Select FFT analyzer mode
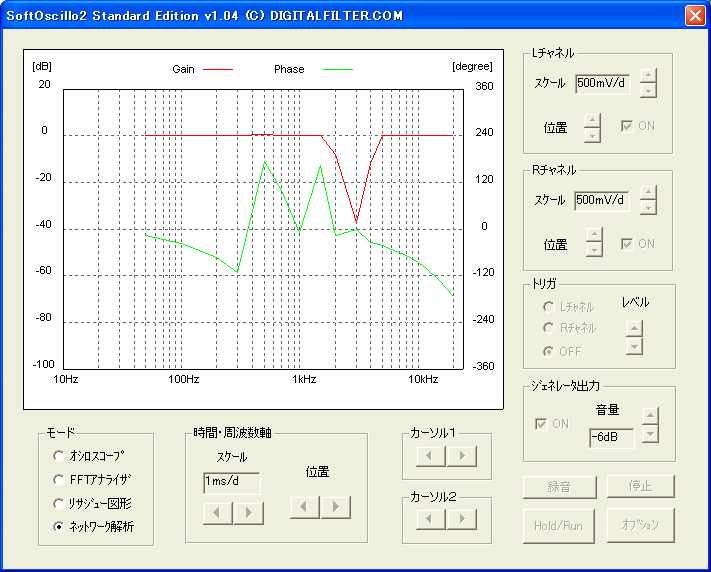This screenshot has width=711, height=572. [x=58, y=479]
